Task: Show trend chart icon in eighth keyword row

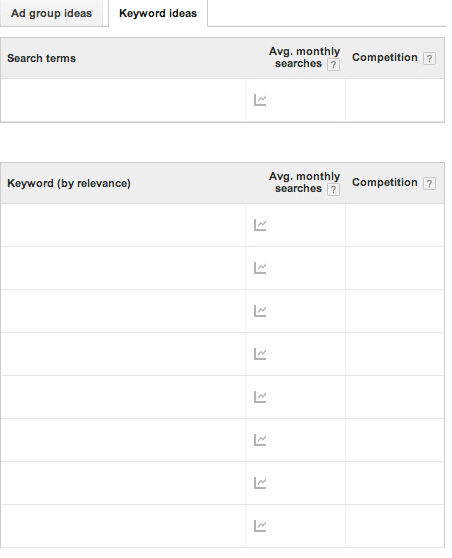Action: tap(260, 526)
